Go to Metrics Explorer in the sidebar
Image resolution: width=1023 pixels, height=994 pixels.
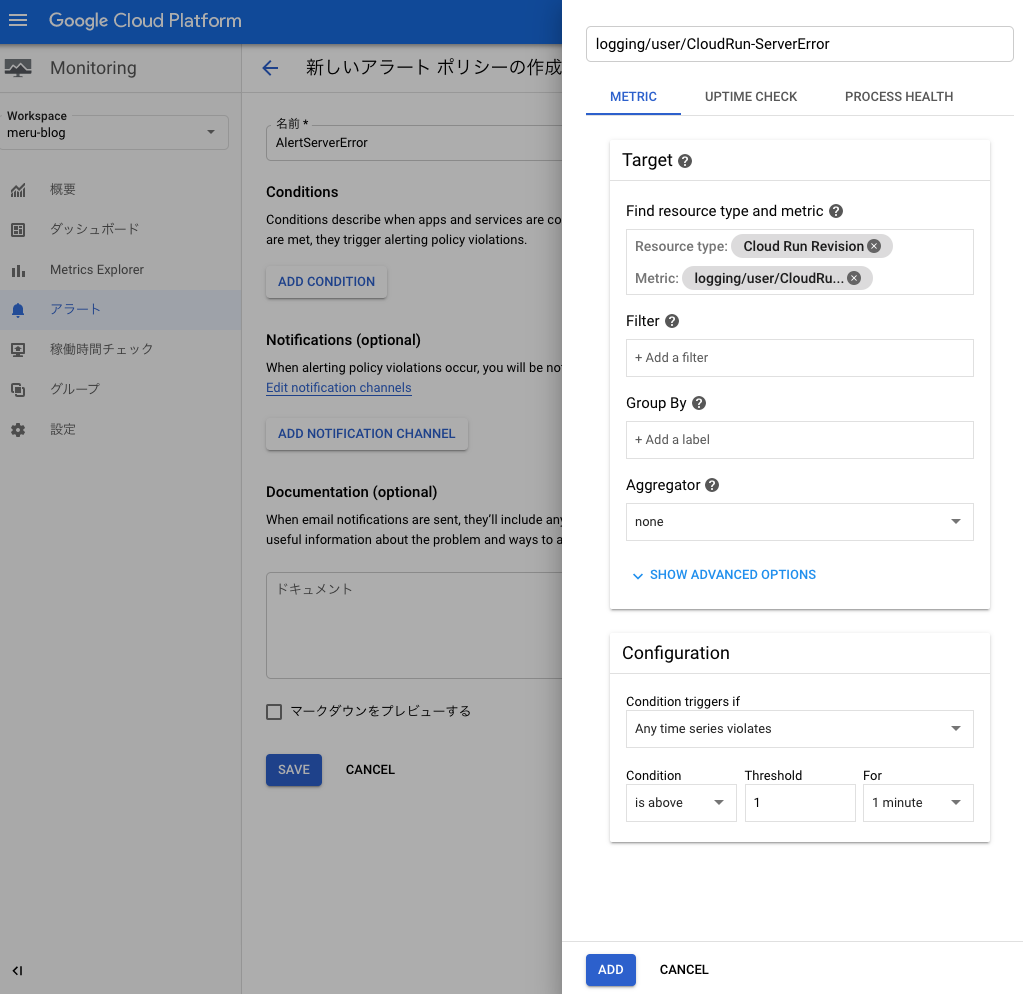coord(121,270)
